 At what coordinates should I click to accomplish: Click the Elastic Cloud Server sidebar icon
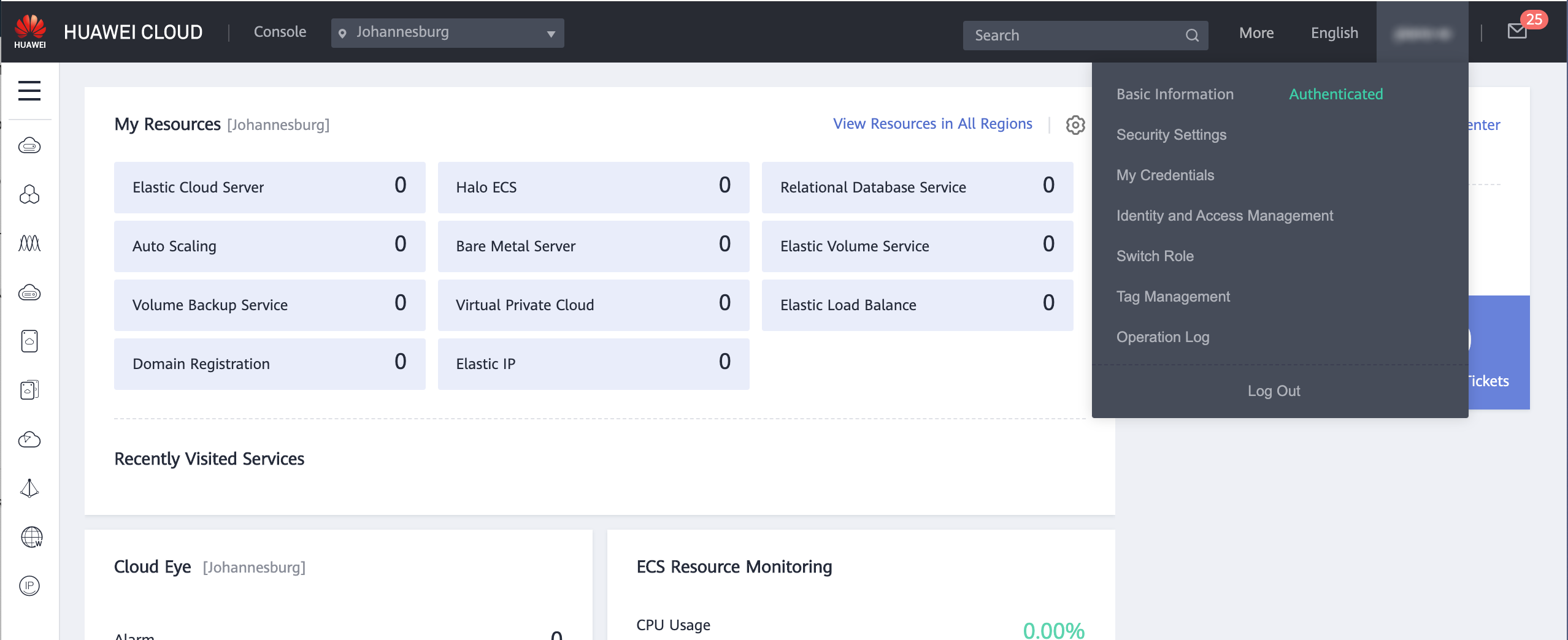(x=29, y=146)
